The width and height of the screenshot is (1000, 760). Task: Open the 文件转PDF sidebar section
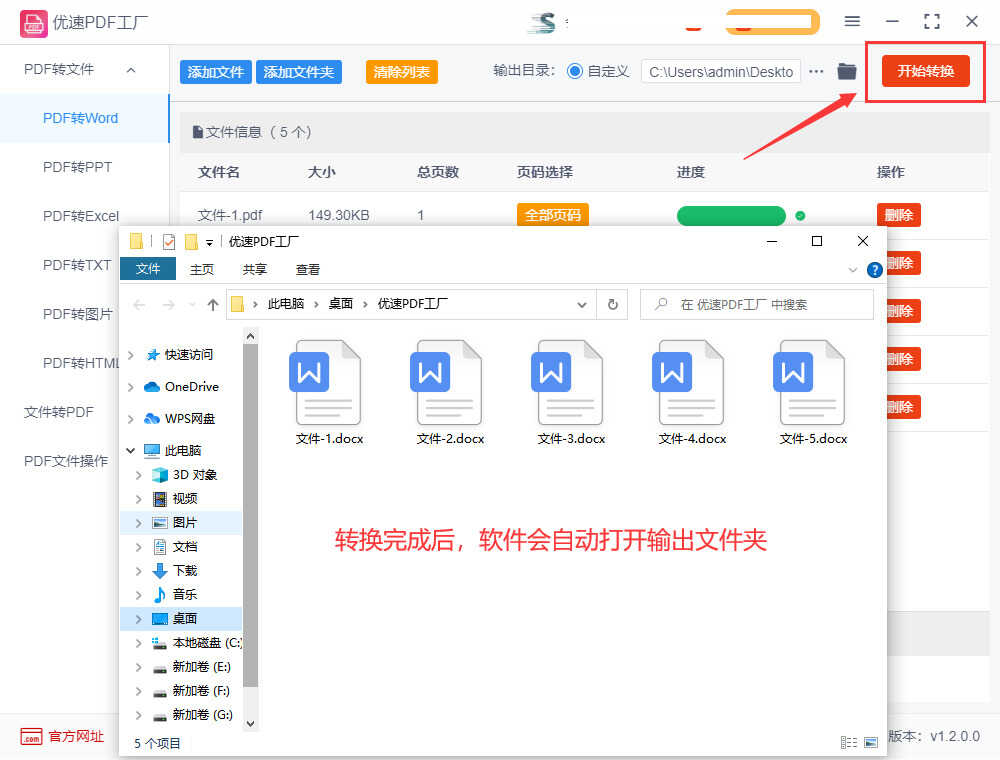[x=59, y=412]
